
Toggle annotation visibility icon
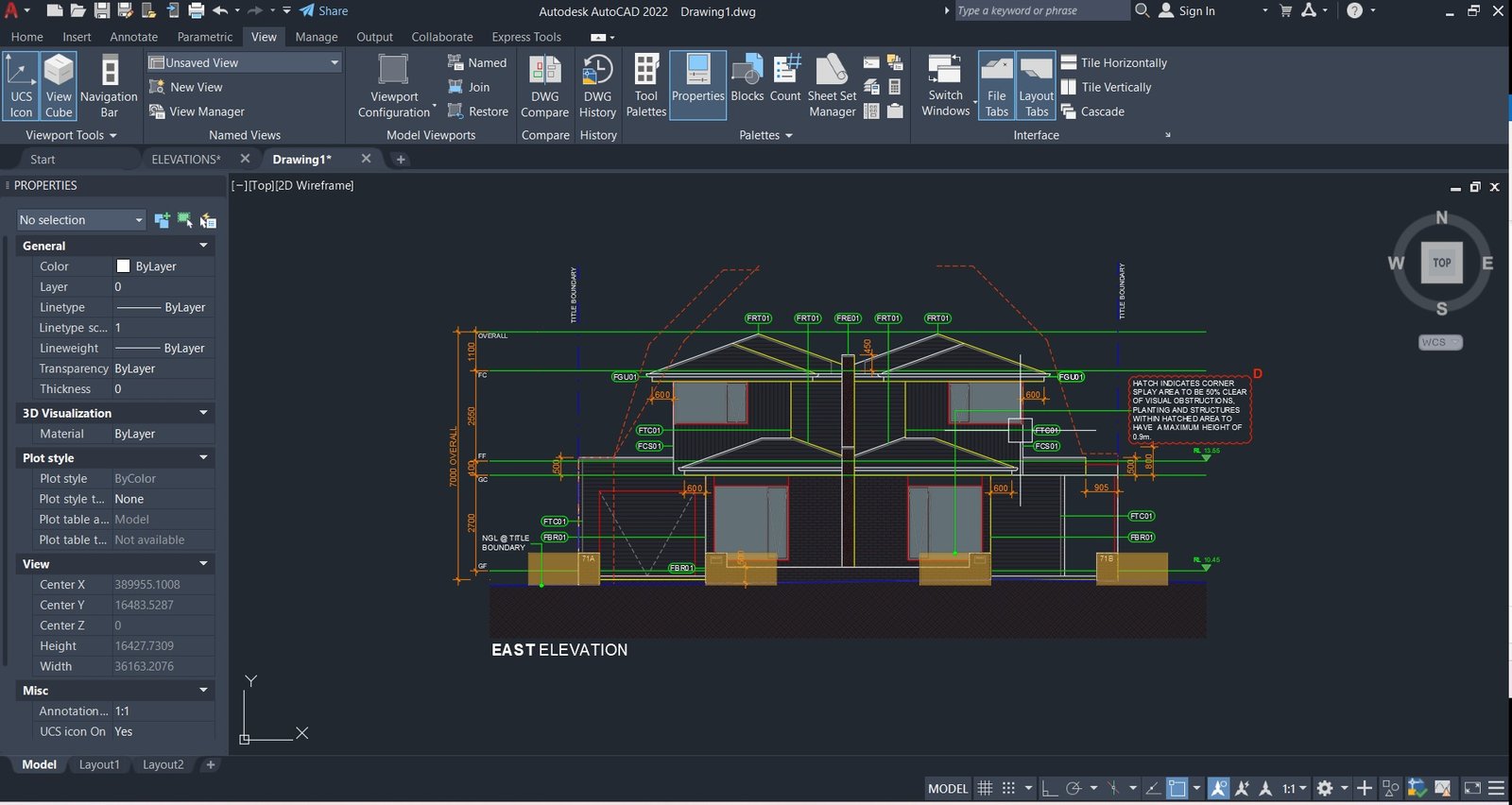pyautogui.click(x=1219, y=788)
